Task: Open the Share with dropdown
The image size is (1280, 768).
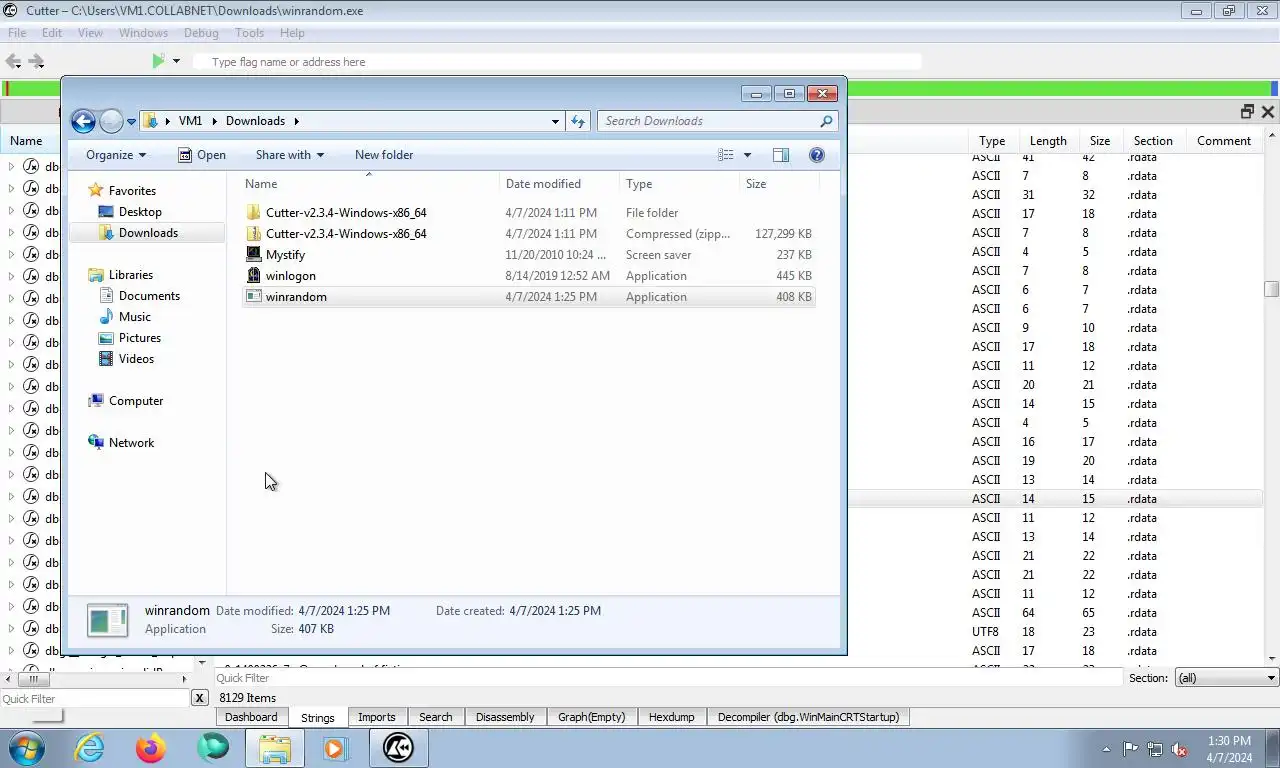Action: point(290,155)
